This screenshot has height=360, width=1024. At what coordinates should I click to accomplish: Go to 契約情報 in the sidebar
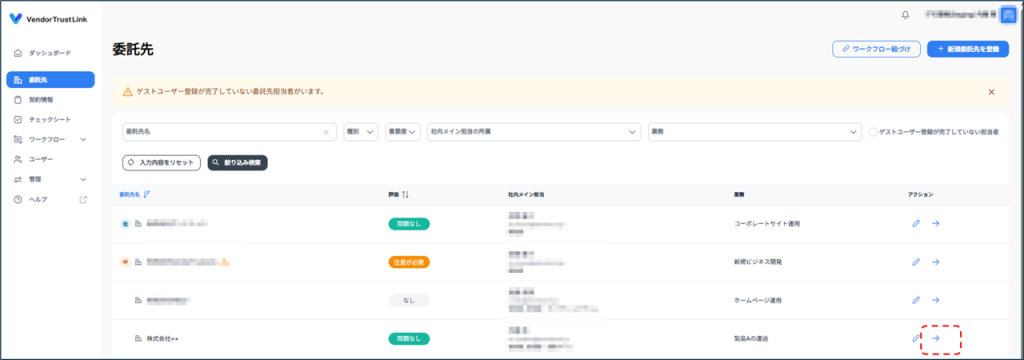pos(50,100)
